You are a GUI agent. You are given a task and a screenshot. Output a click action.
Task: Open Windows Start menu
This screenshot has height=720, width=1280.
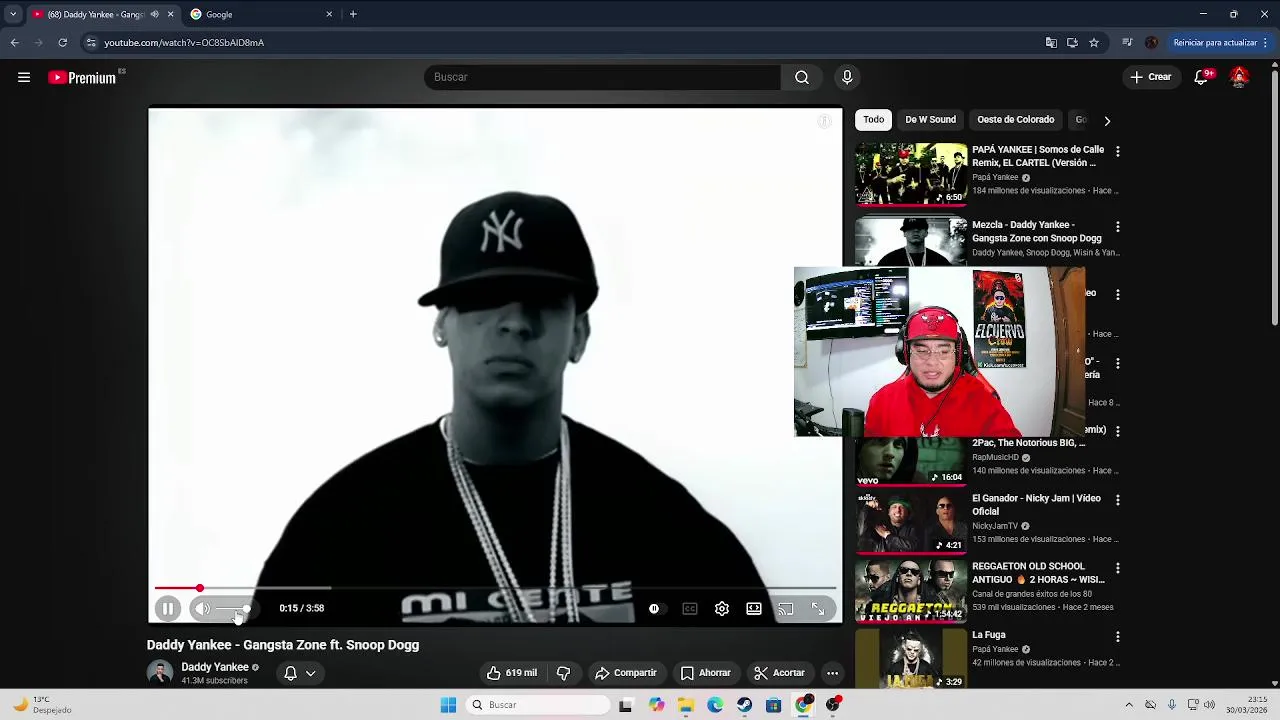[448, 705]
